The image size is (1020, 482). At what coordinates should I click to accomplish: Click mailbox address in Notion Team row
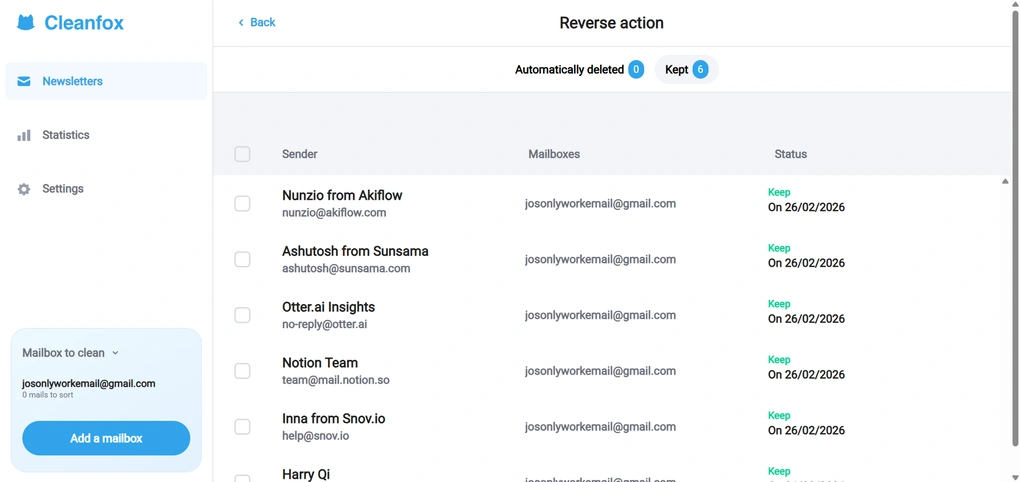click(x=600, y=371)
